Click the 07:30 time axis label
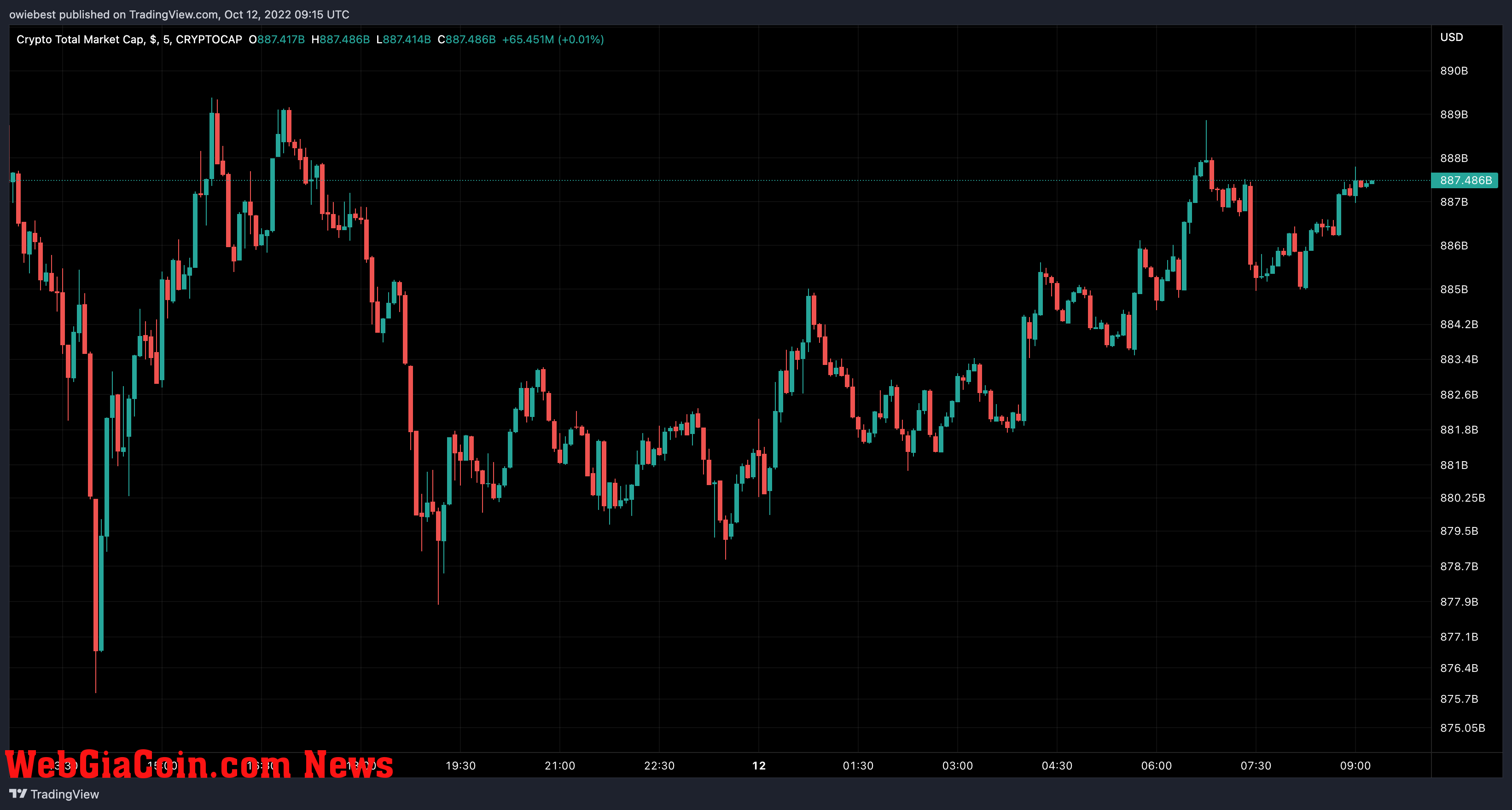 pos(1256,765)
